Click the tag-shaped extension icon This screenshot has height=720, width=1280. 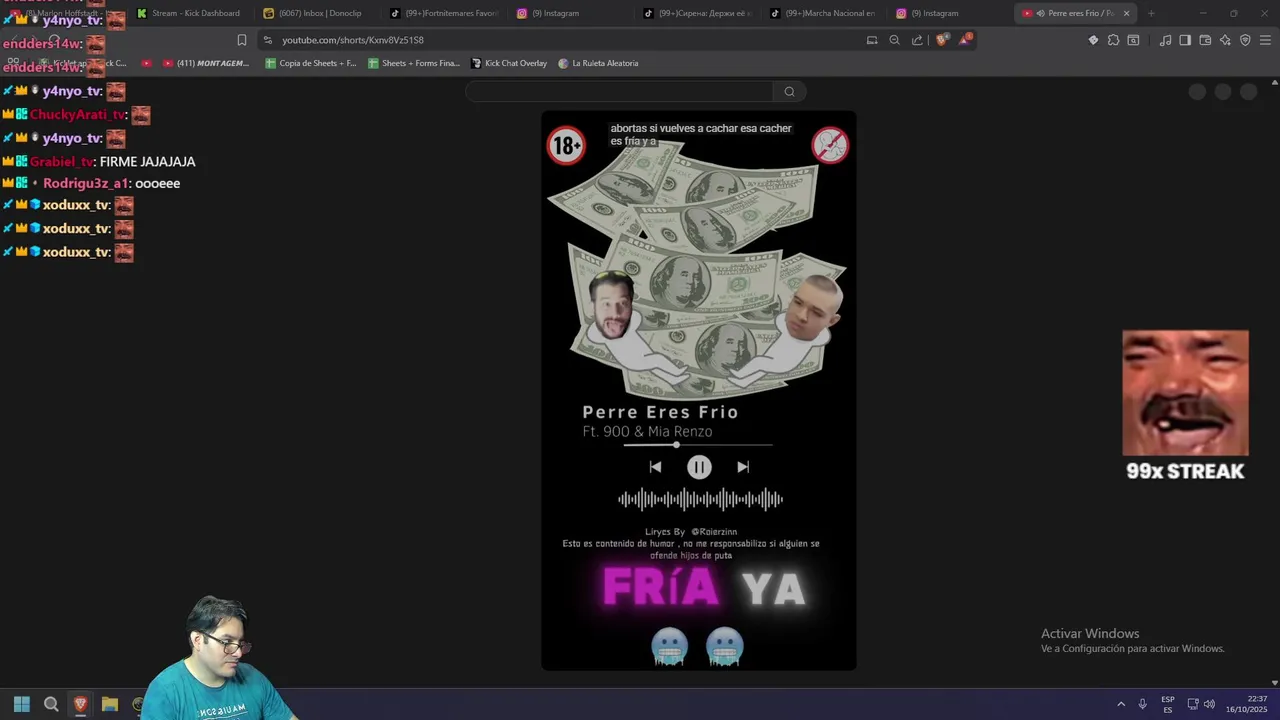point(1093,40)
